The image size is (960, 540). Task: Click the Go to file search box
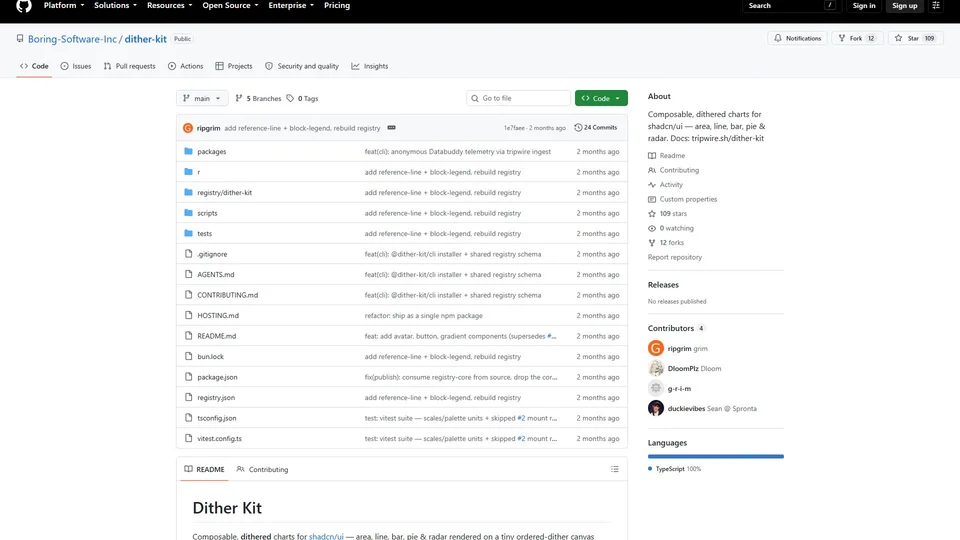click(x=519, y=98)
